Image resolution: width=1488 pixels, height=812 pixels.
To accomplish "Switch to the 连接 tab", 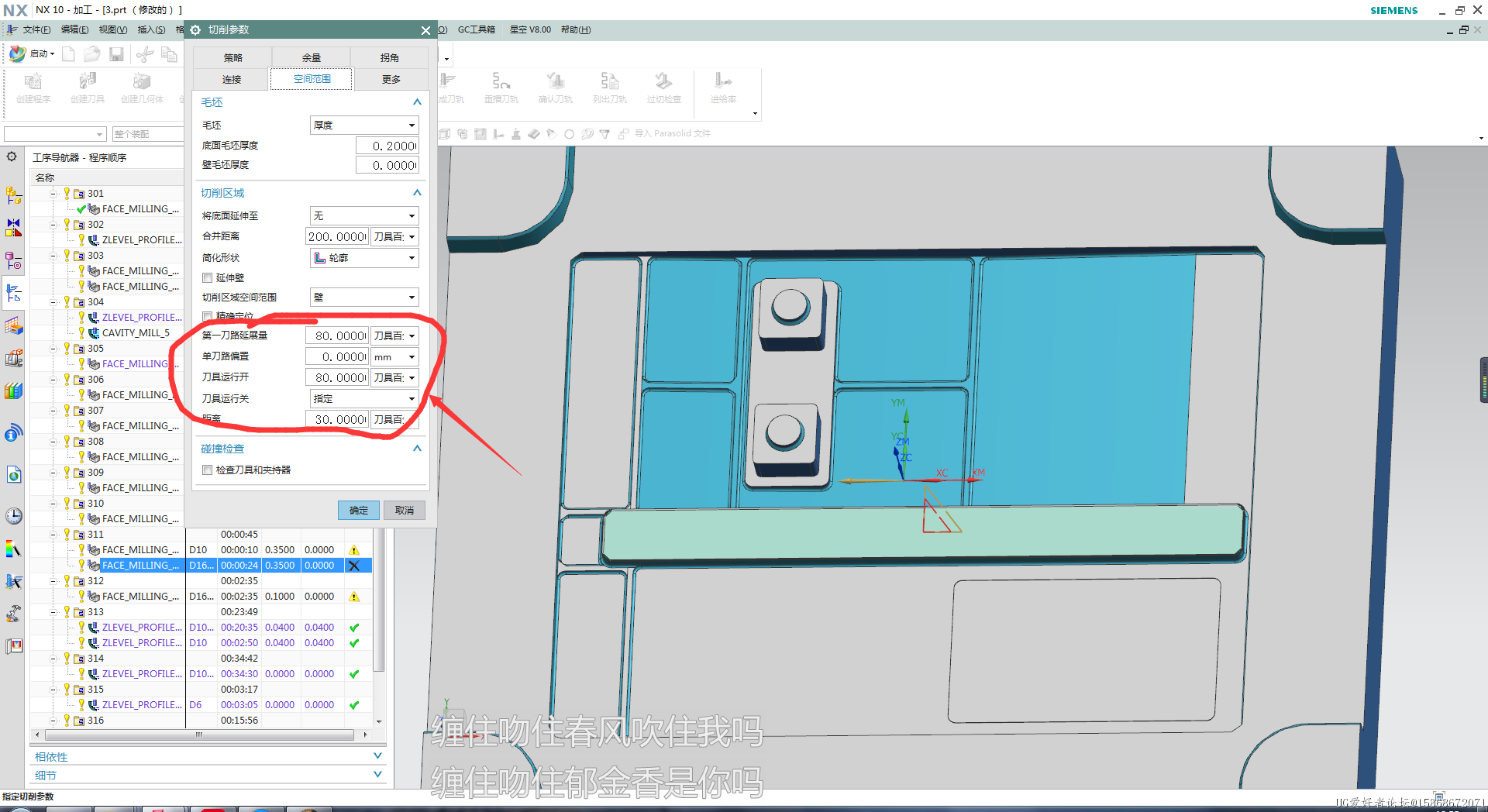I will click(x=231, y=79).
